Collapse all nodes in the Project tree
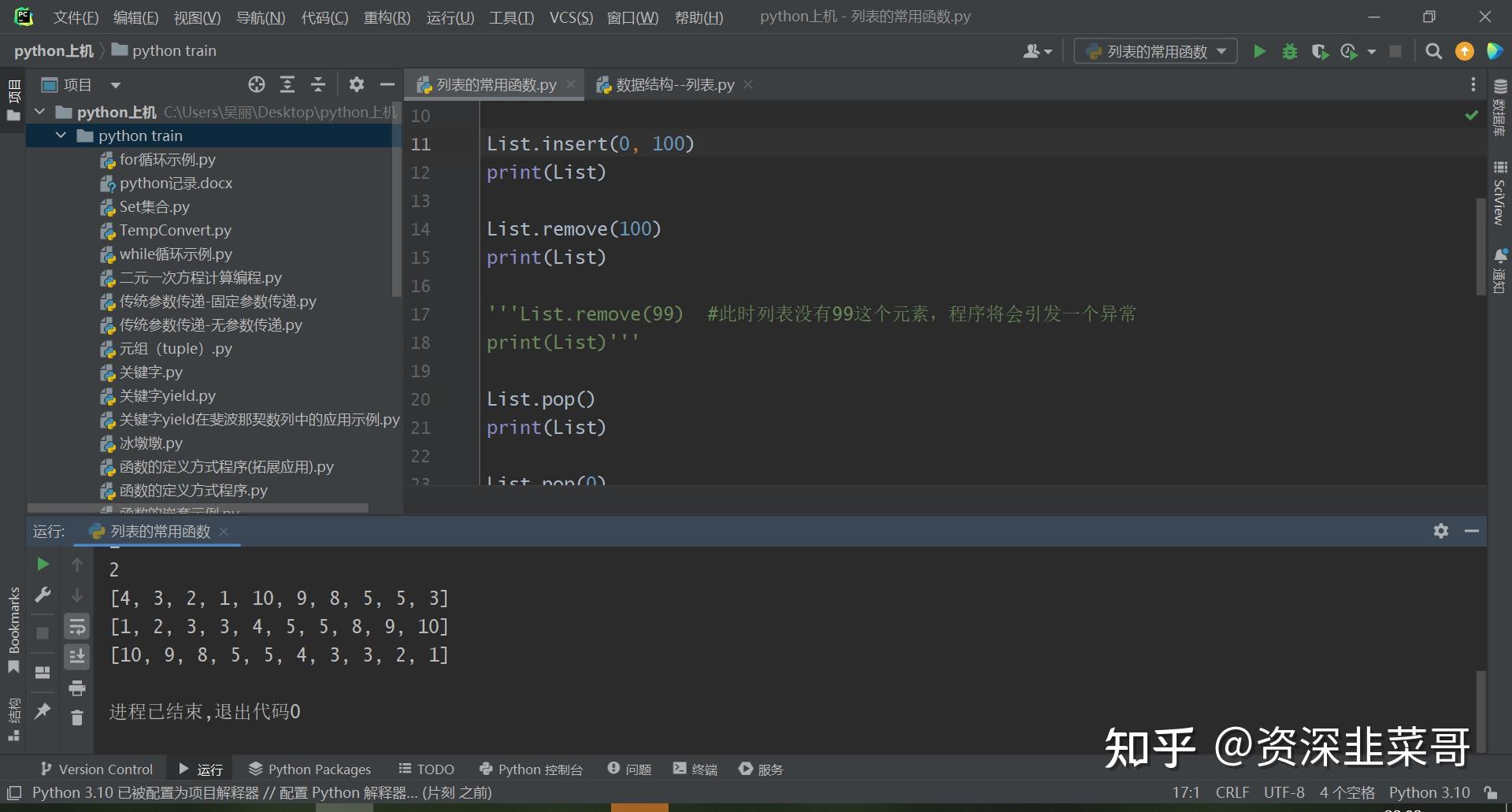The image size is (1512, 812). point(317,84)
